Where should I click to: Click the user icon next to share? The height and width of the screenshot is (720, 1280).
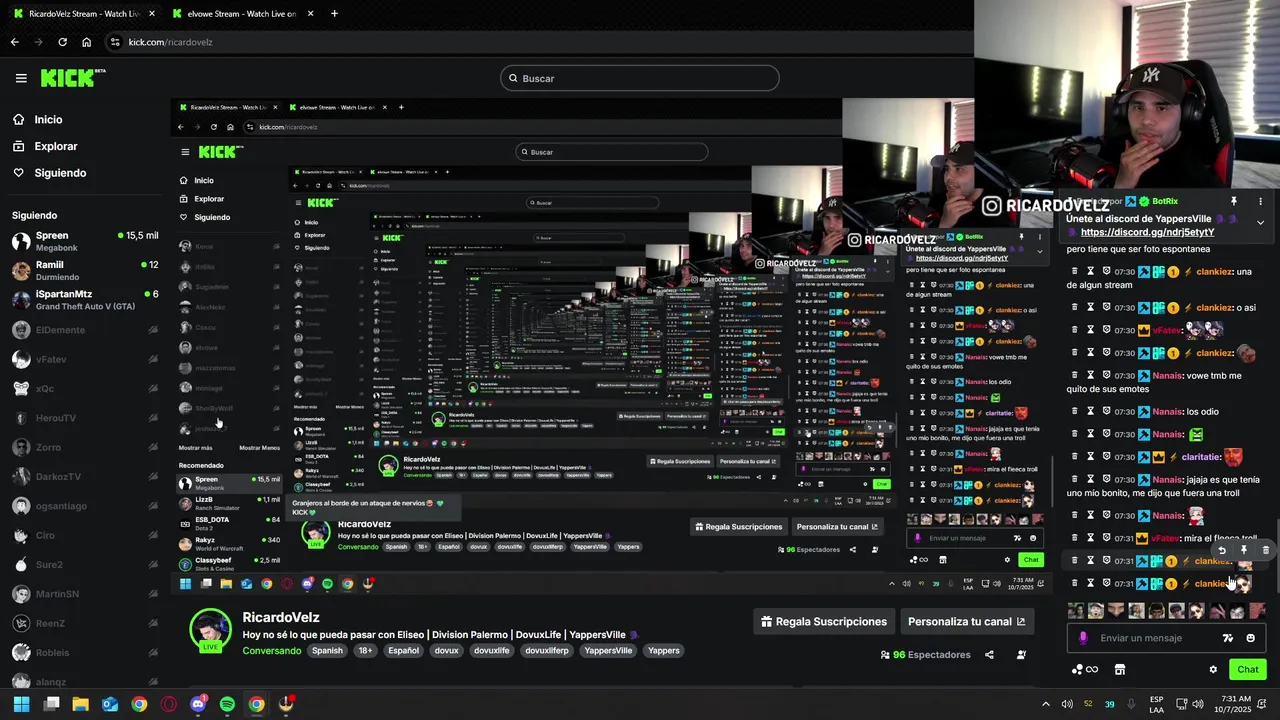coord(1021,655)
